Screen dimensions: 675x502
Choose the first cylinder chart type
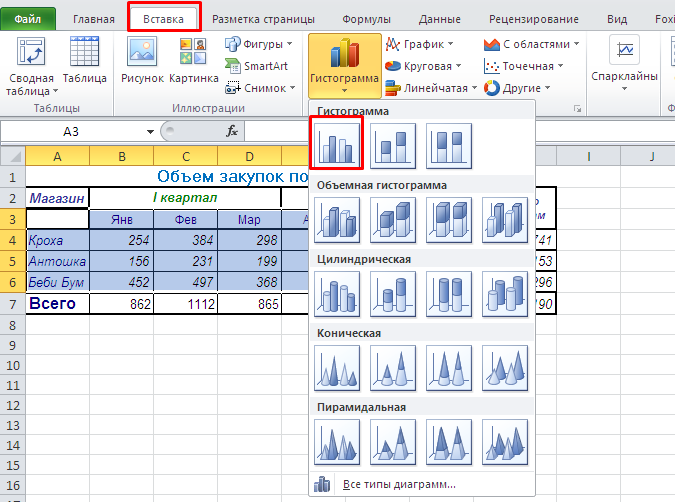(337, 293)
